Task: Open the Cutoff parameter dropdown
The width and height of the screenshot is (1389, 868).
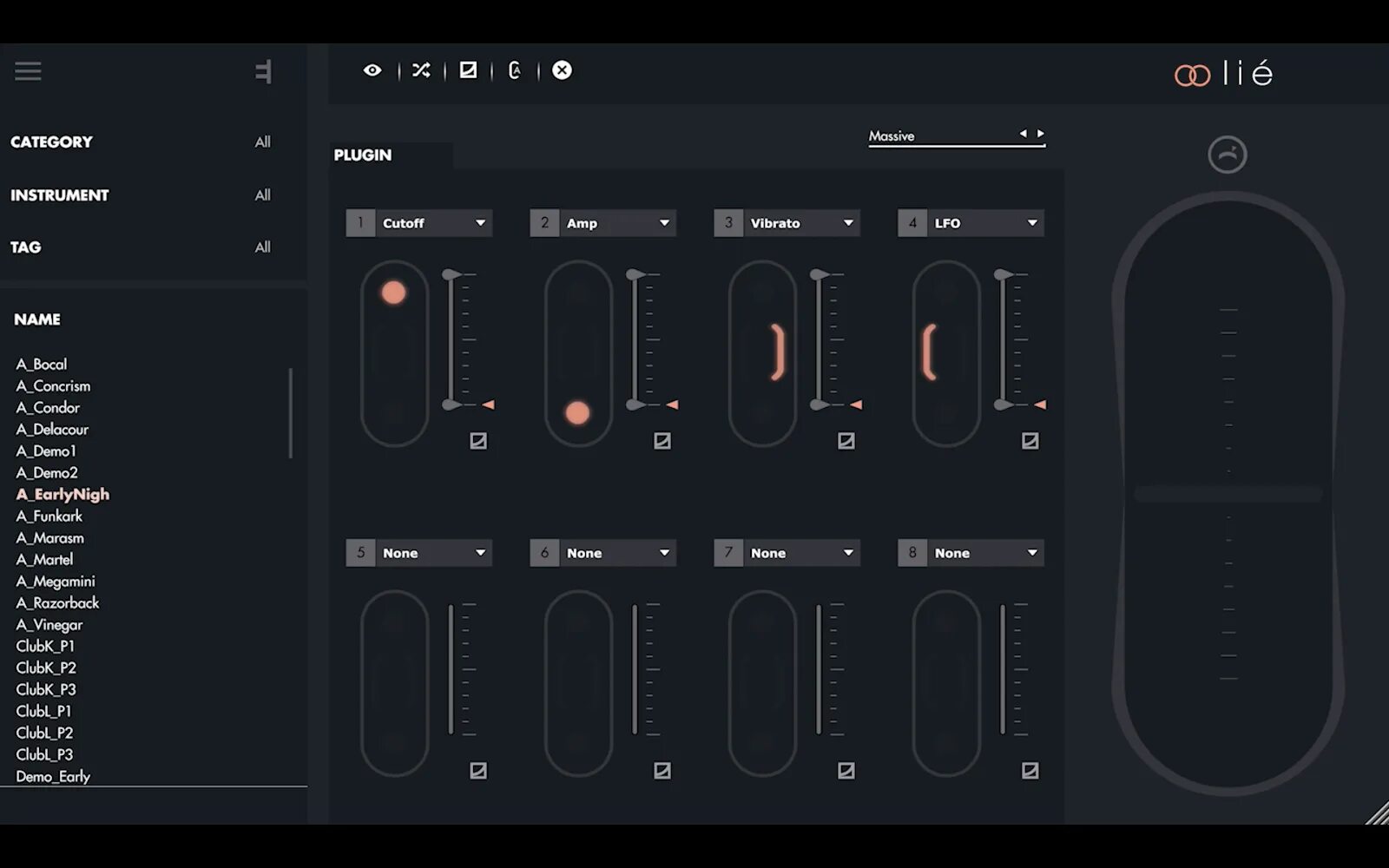Action: (419, 223)
